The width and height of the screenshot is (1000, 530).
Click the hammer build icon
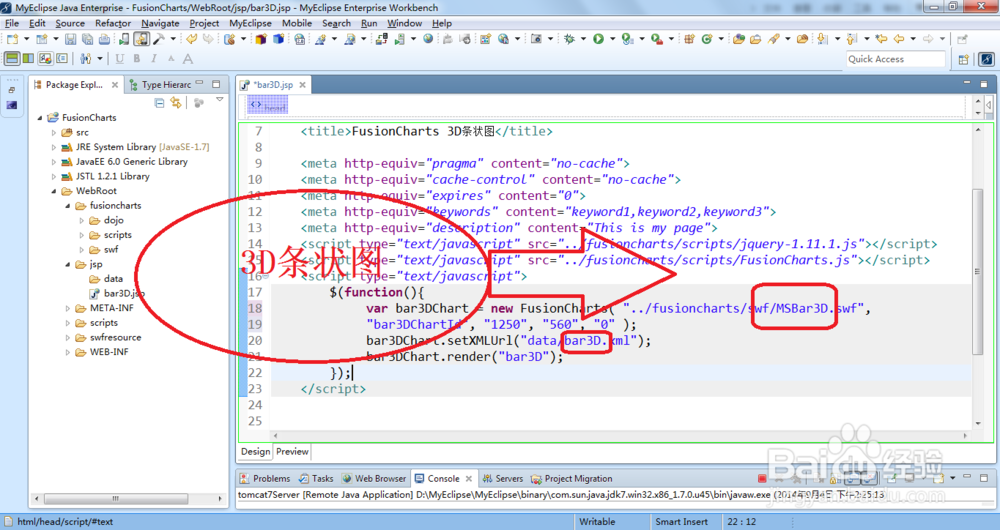[x=158, y=39]
